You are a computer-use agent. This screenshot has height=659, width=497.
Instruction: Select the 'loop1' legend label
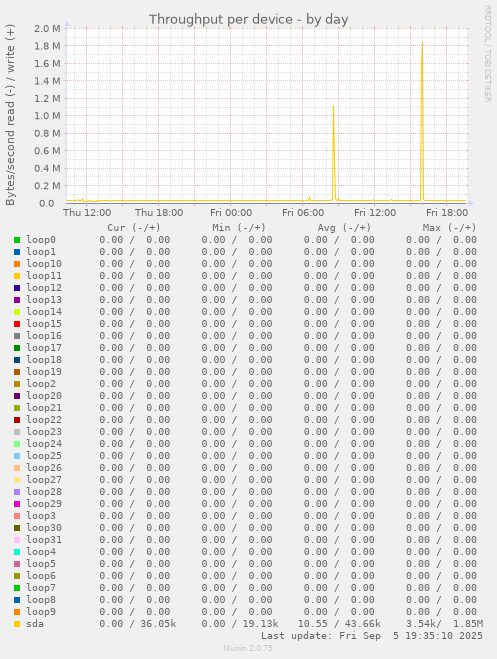tap(41, 252)
